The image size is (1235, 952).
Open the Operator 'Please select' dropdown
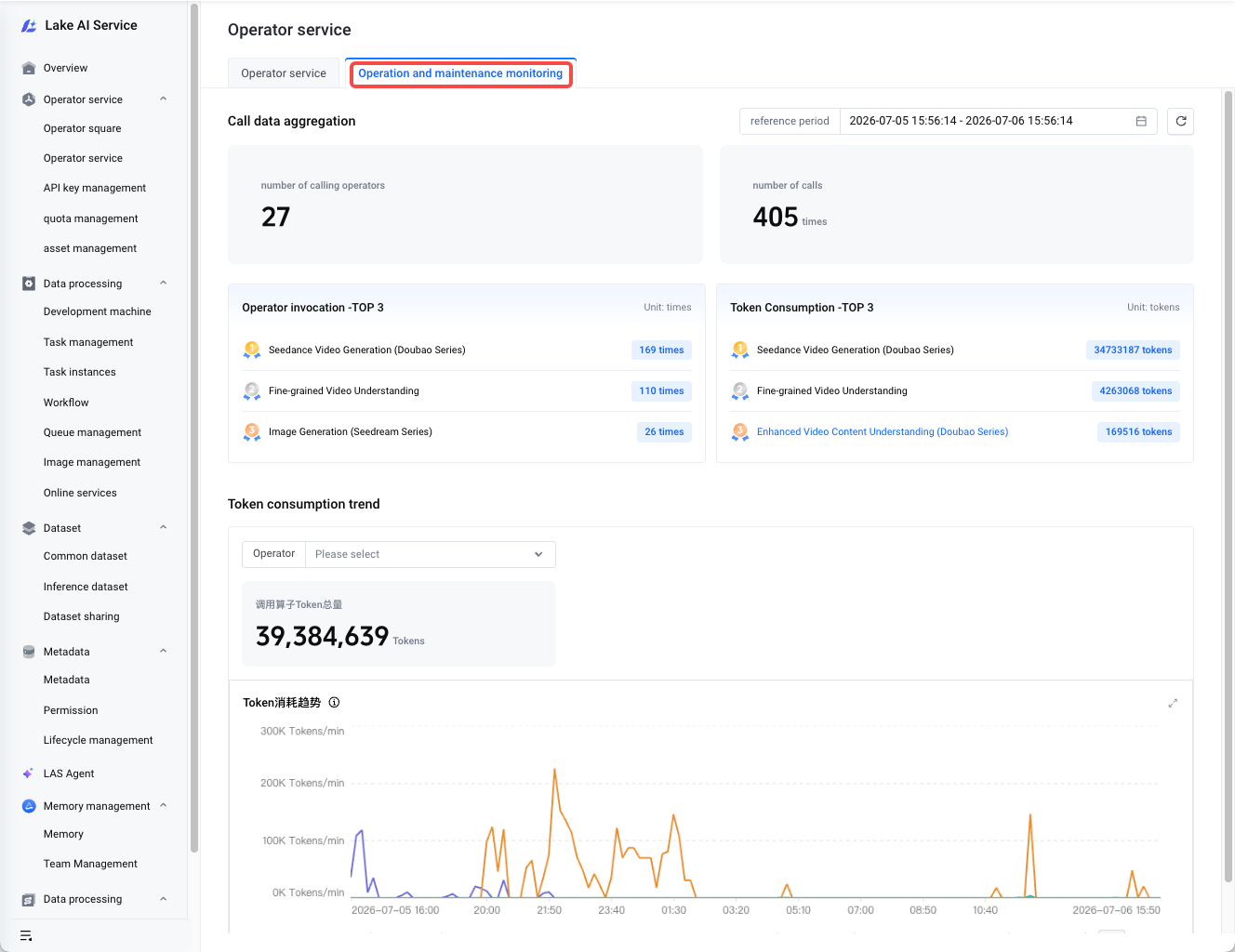(430, 554)
